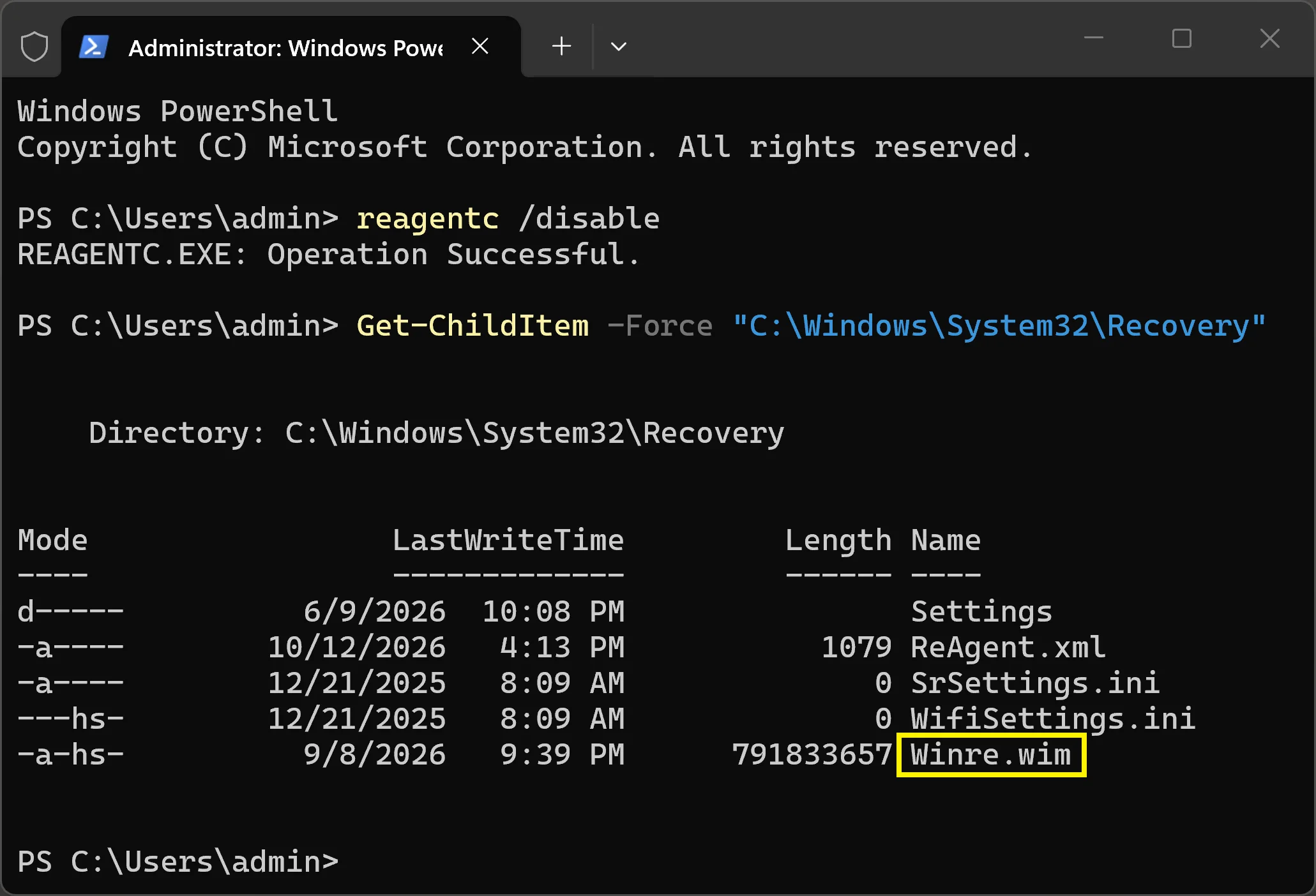The image size is (1316, 896).
Task: Click 'REAGENTC.EXE: Operation Successful.' output
Action: coord(328,255)
